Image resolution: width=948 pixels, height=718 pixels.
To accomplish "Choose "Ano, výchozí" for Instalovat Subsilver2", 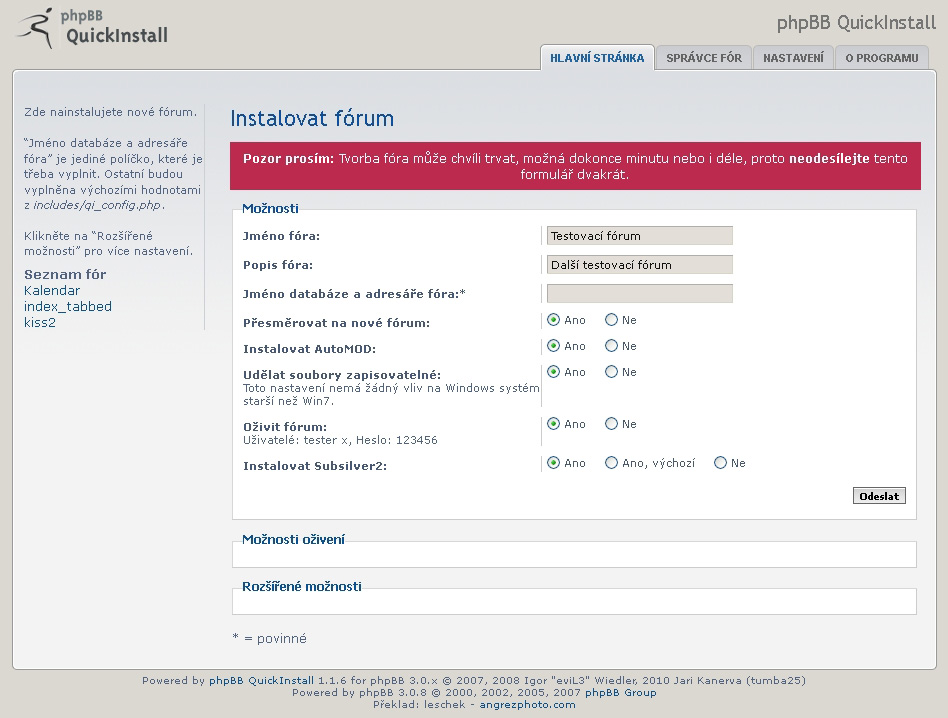I will click(611, 463).
